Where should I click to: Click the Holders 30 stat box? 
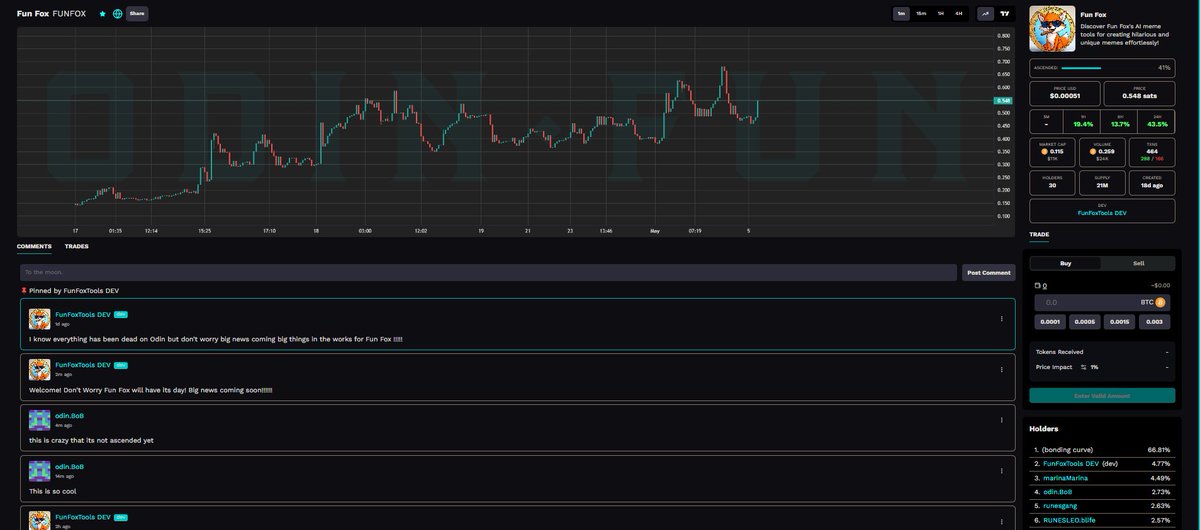coord(1052,182)
